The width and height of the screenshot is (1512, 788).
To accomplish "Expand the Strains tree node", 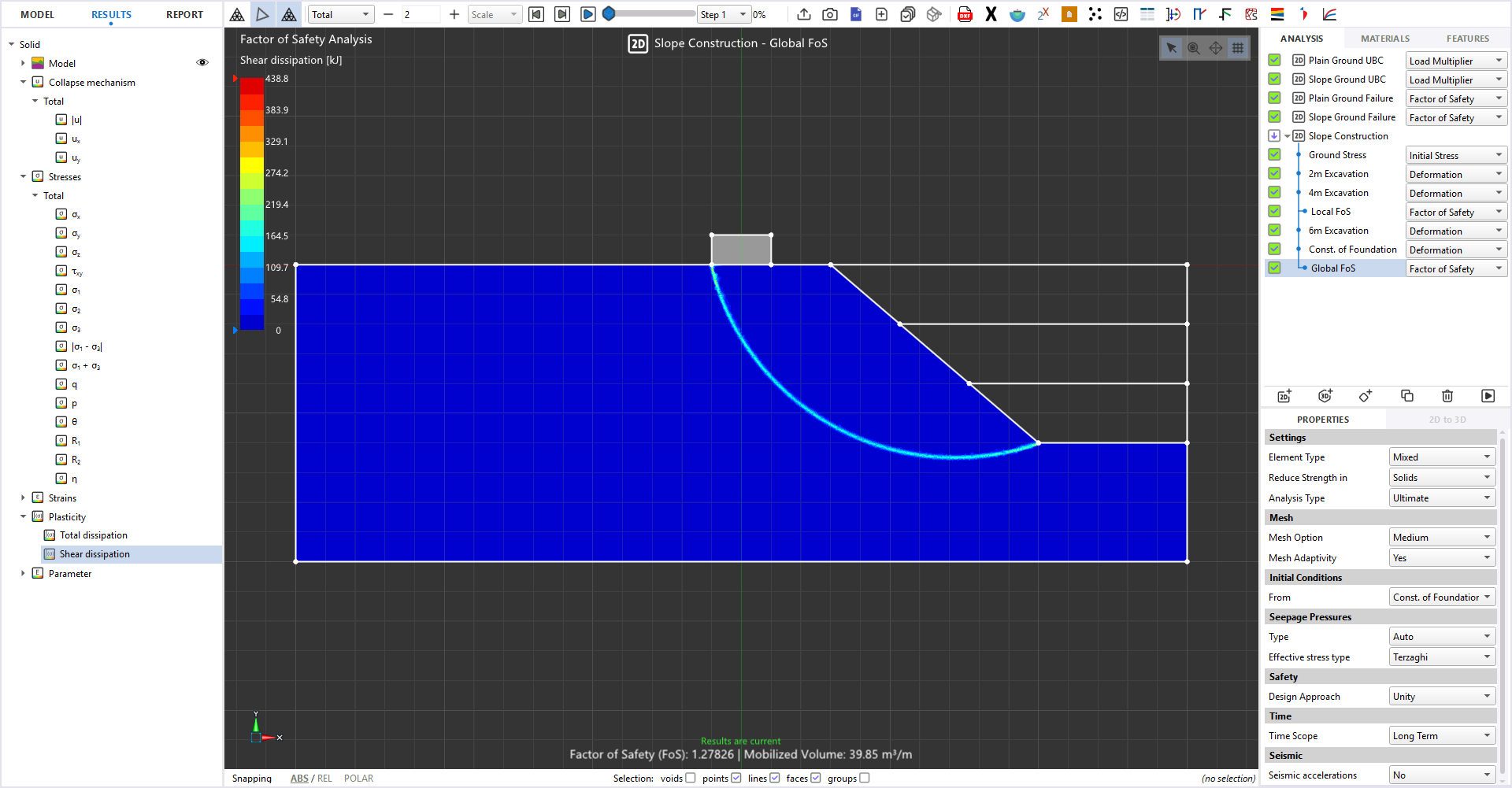I will pyautogui.click(x=23, y=498).
